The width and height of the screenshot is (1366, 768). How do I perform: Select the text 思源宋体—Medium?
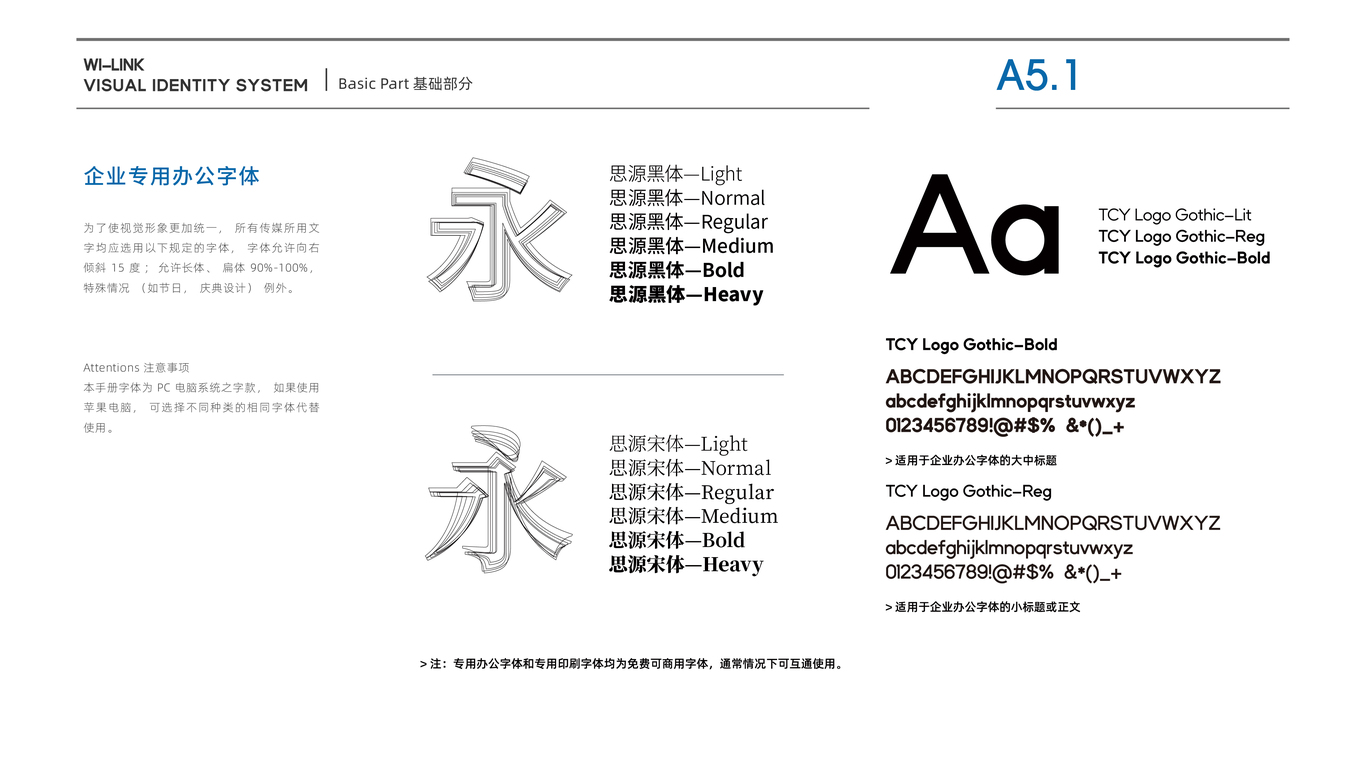(694, 516)
